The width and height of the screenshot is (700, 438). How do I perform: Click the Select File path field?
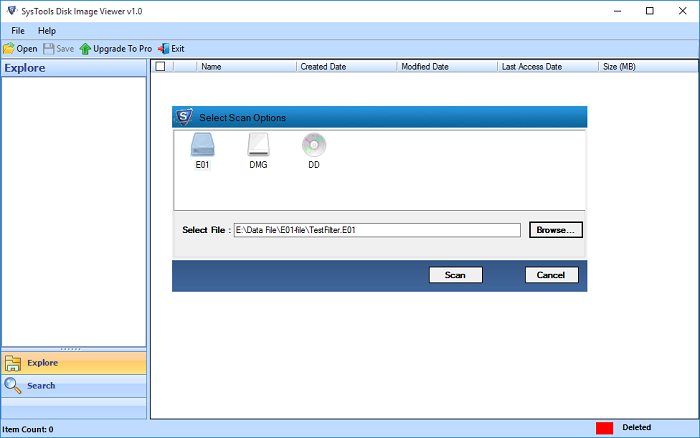tap(377, 230)
